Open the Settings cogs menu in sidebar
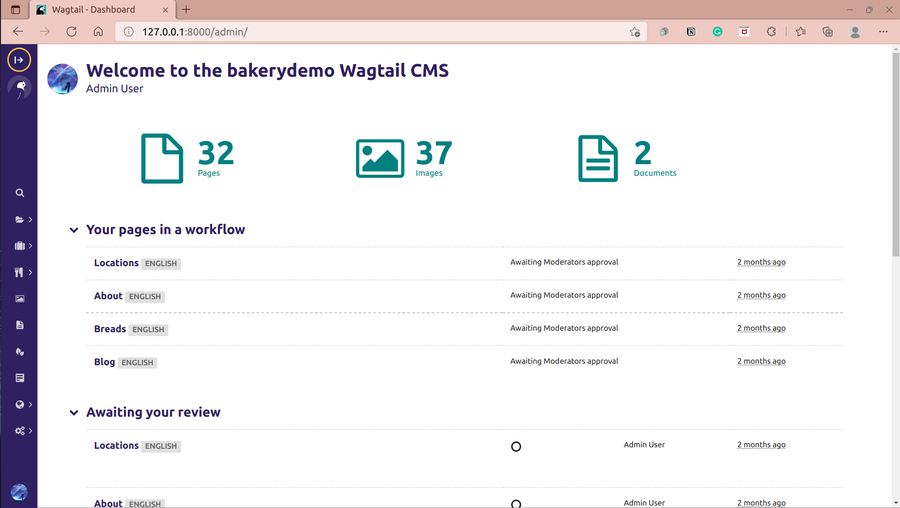Screen dimensions: 900x508 [20, 431]
